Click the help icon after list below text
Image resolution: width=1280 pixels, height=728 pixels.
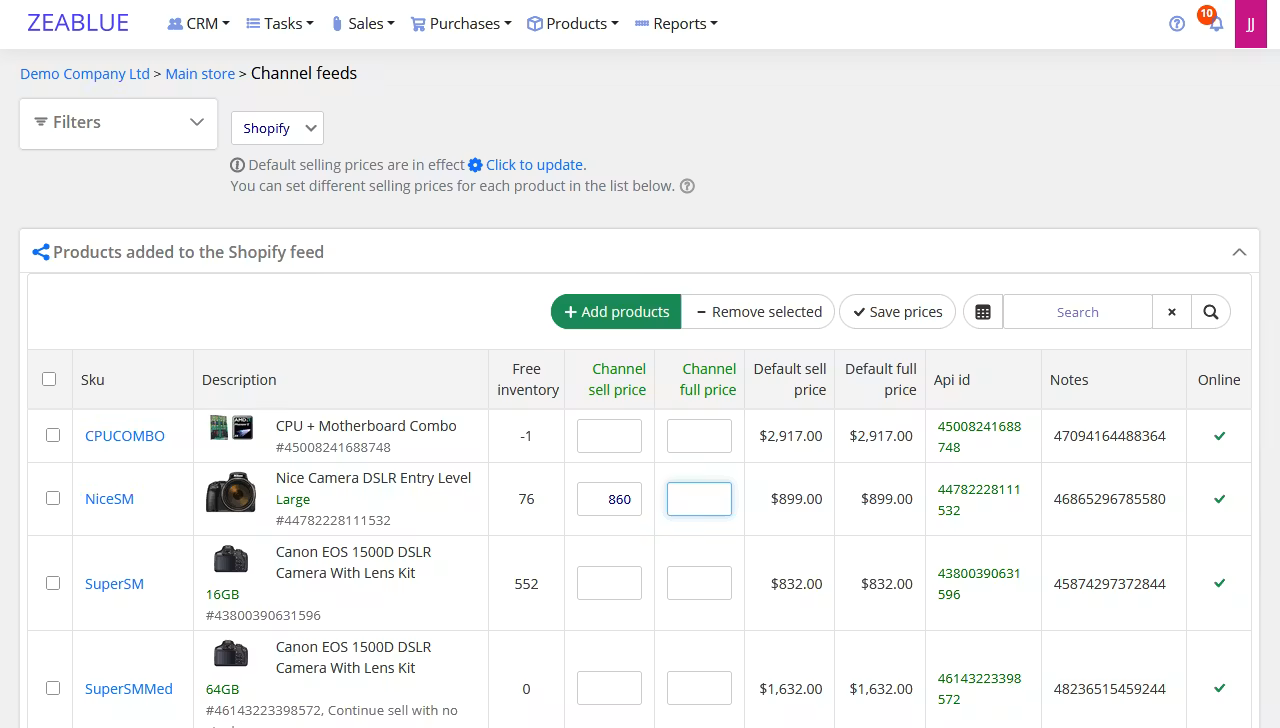coord(687,186)
